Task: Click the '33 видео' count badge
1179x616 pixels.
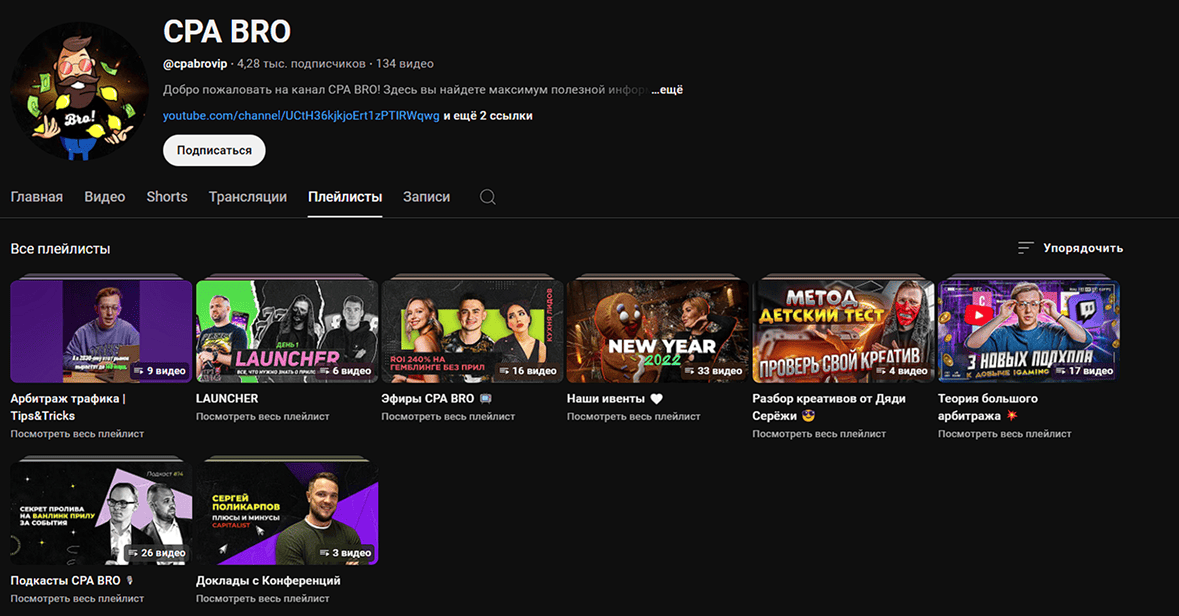Action: click(713, 371)
